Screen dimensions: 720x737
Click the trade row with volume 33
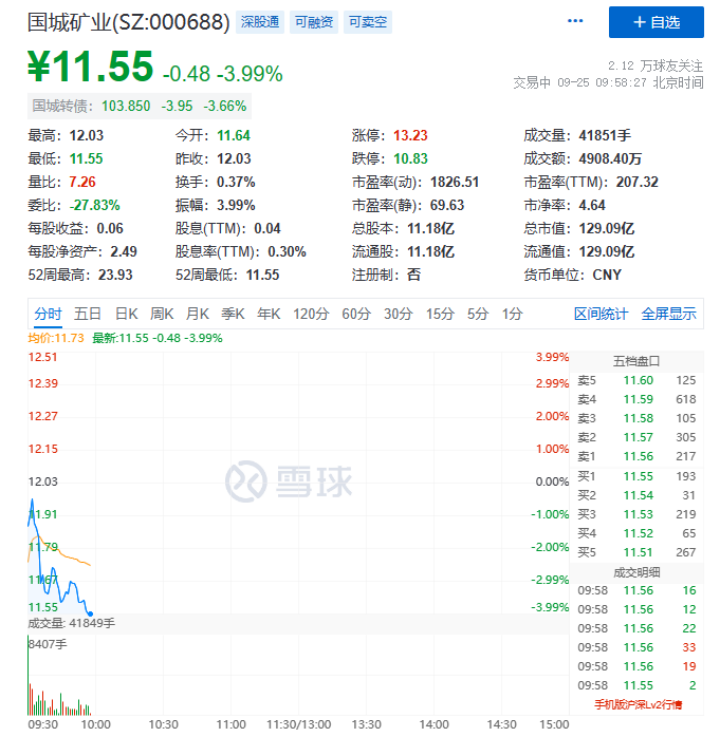(636, 647)
